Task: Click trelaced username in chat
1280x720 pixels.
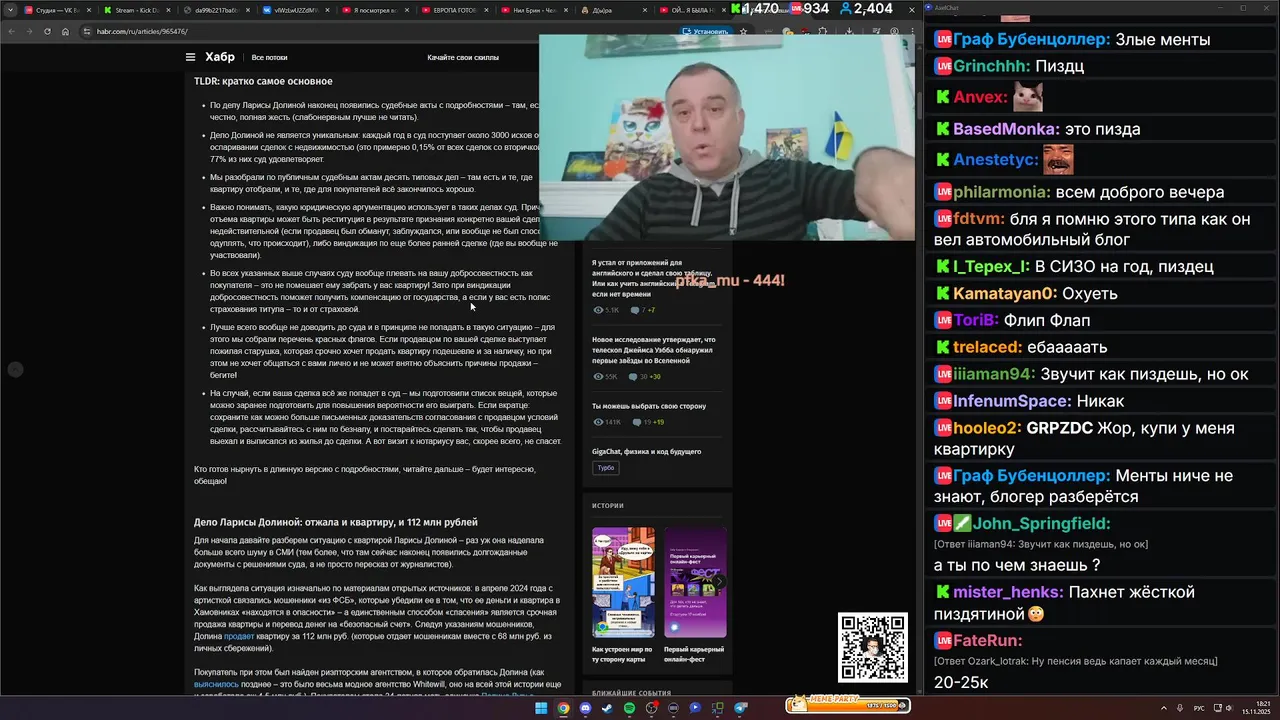Action: [x=987, y=347]
